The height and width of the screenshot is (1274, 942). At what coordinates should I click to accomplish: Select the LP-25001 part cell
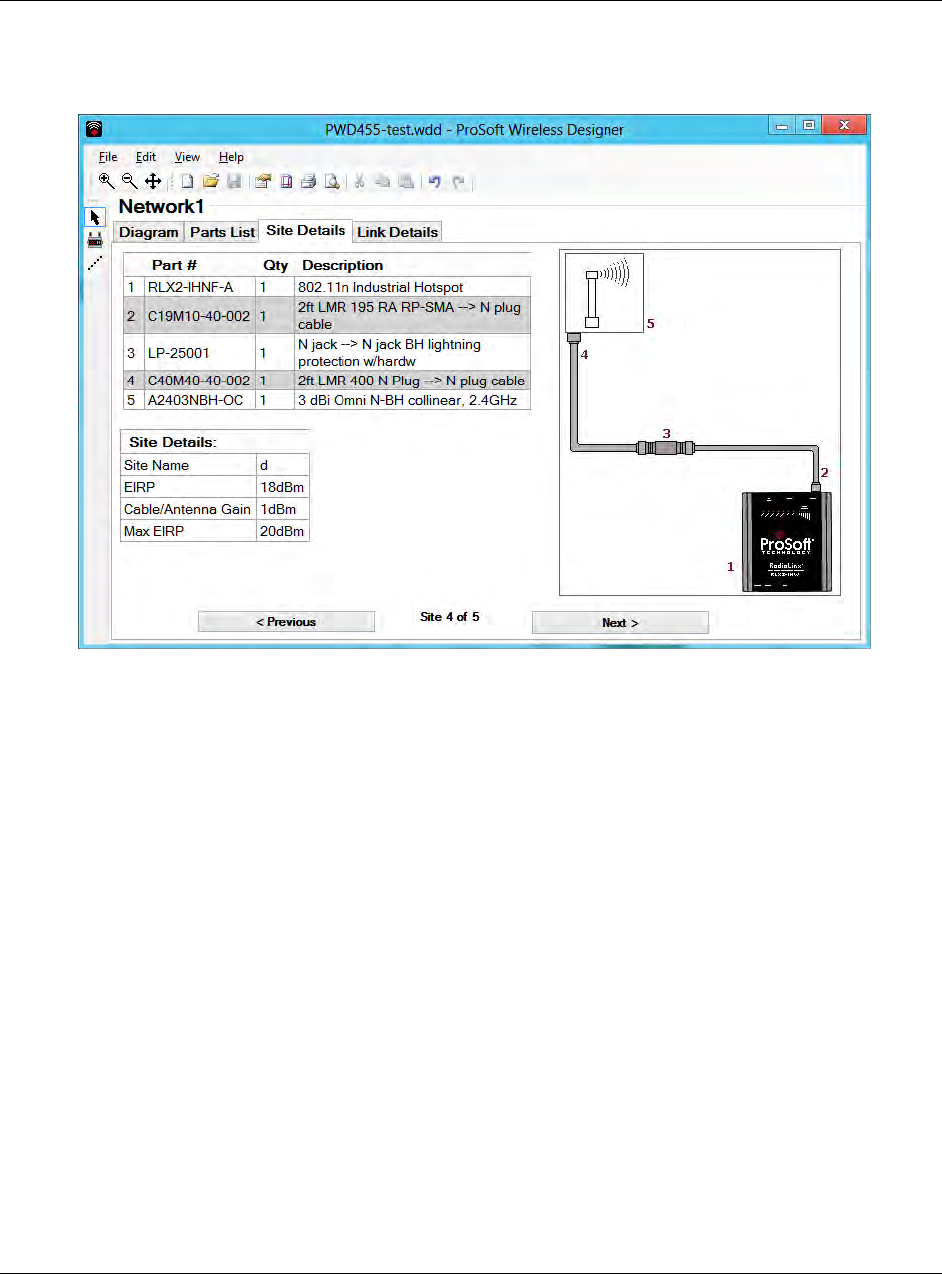click(x=200, y=352)
